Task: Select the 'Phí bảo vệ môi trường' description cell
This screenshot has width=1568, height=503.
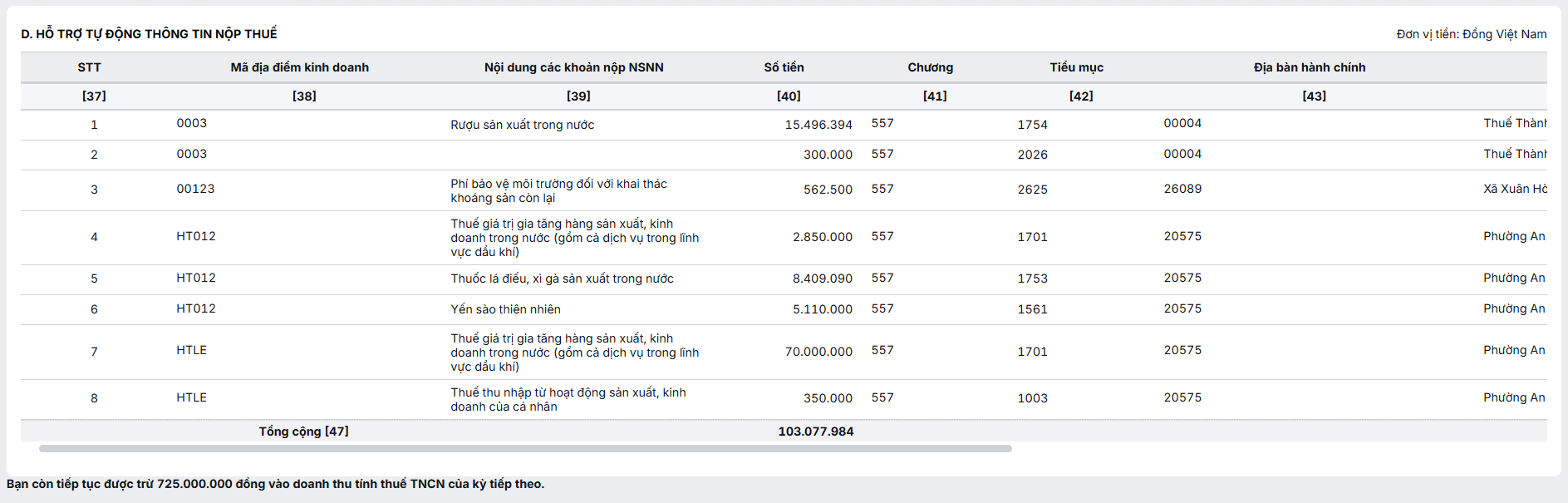Action: (559, 190)
